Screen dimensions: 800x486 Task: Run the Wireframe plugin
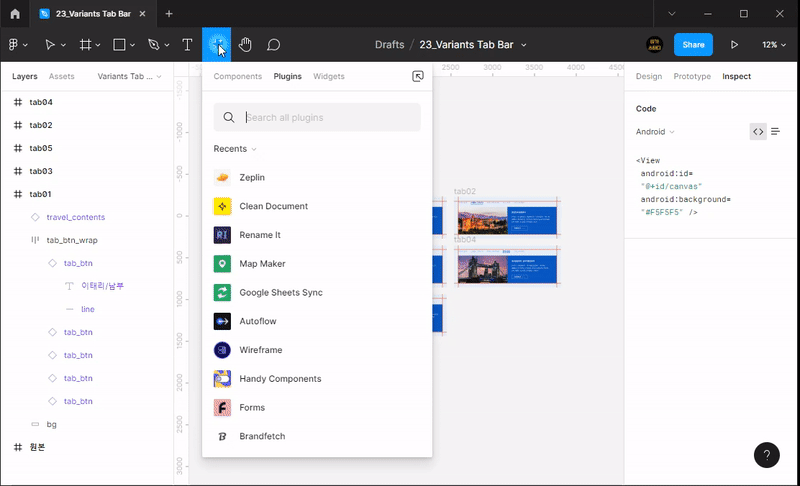317,350
